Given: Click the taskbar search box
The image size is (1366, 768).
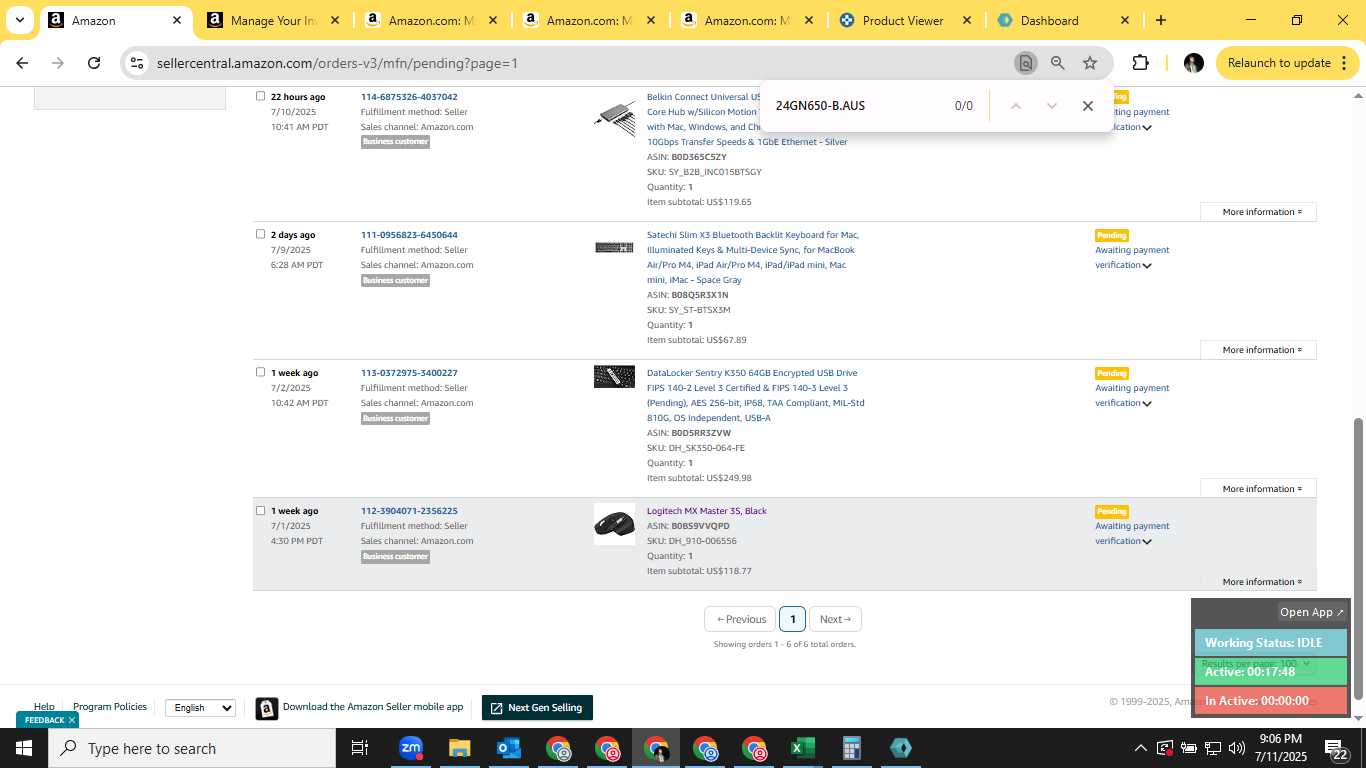Looking at the screenshot, I should (x=192, y=748).
